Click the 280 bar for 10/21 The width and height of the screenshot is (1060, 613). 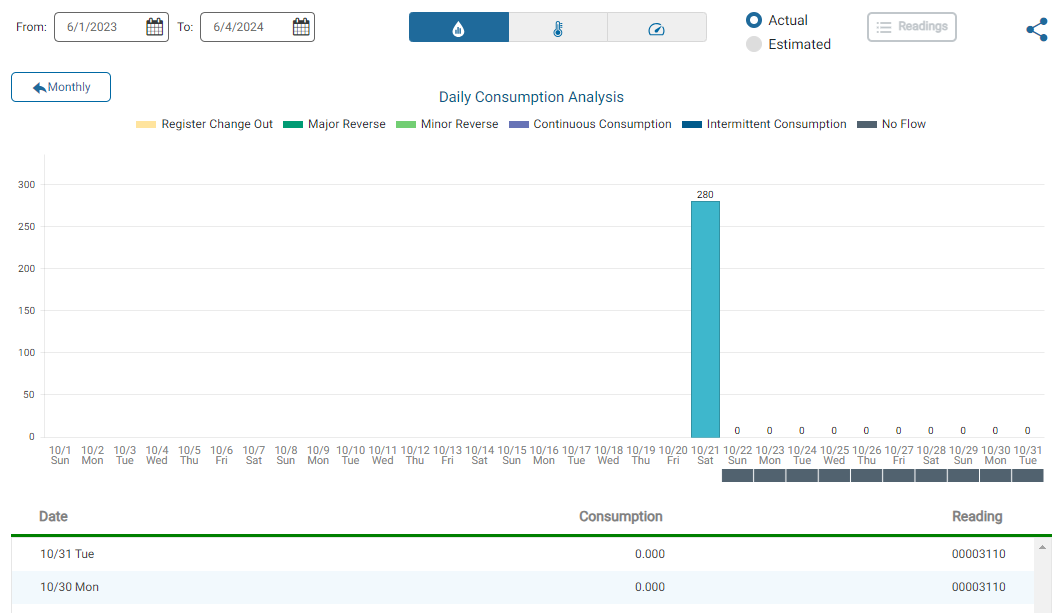[705, 319]
